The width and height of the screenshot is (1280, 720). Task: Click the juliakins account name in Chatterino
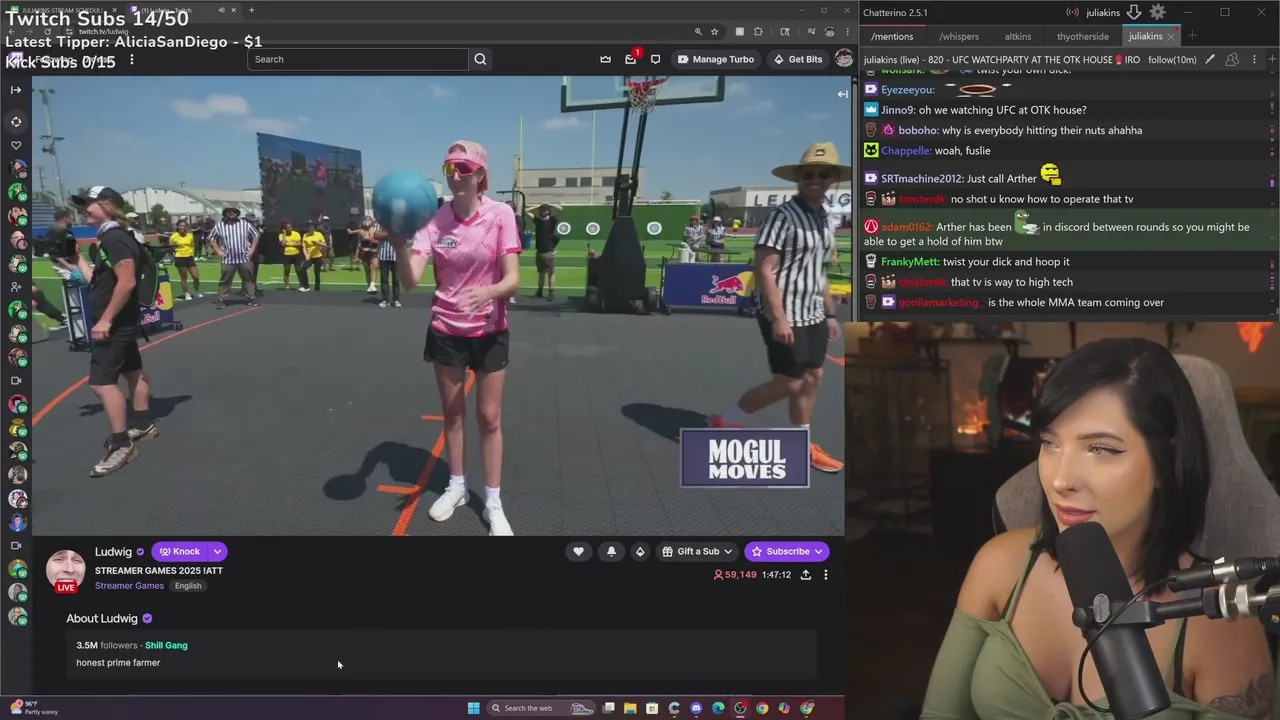click(x=1103, y=12)
